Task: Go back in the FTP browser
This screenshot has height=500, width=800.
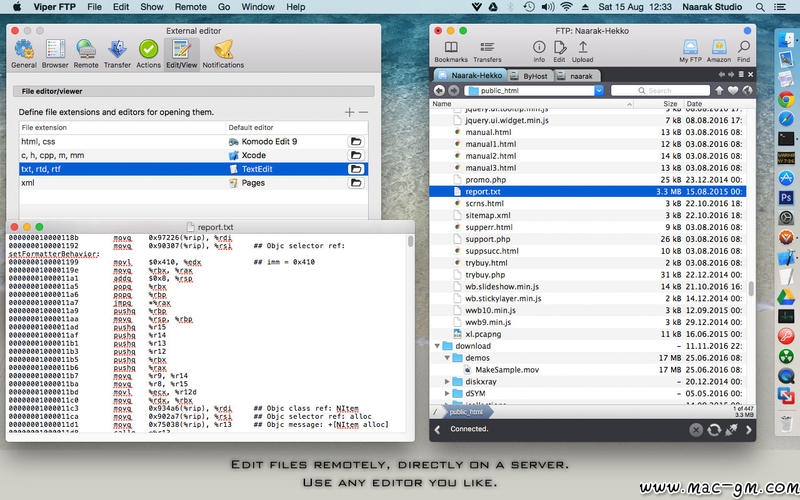Action: pyautogui.click(x=439, y=90)
